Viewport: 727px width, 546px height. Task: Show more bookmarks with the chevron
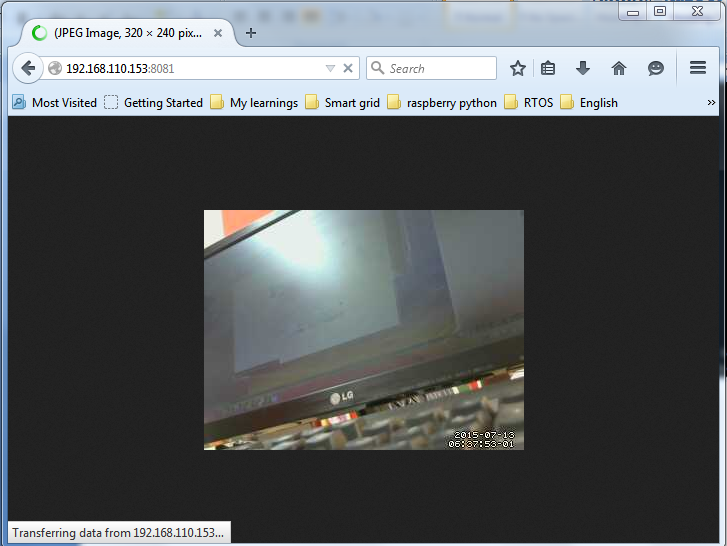coord(711,102)
